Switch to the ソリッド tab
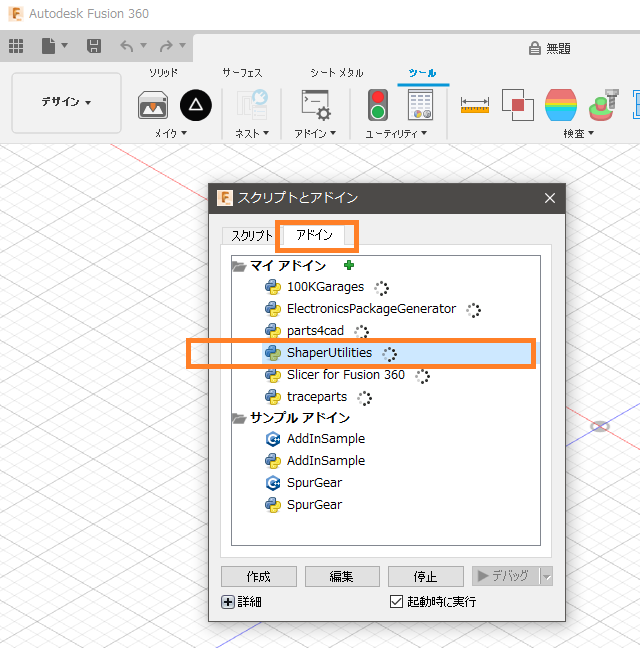 [163, 73]
